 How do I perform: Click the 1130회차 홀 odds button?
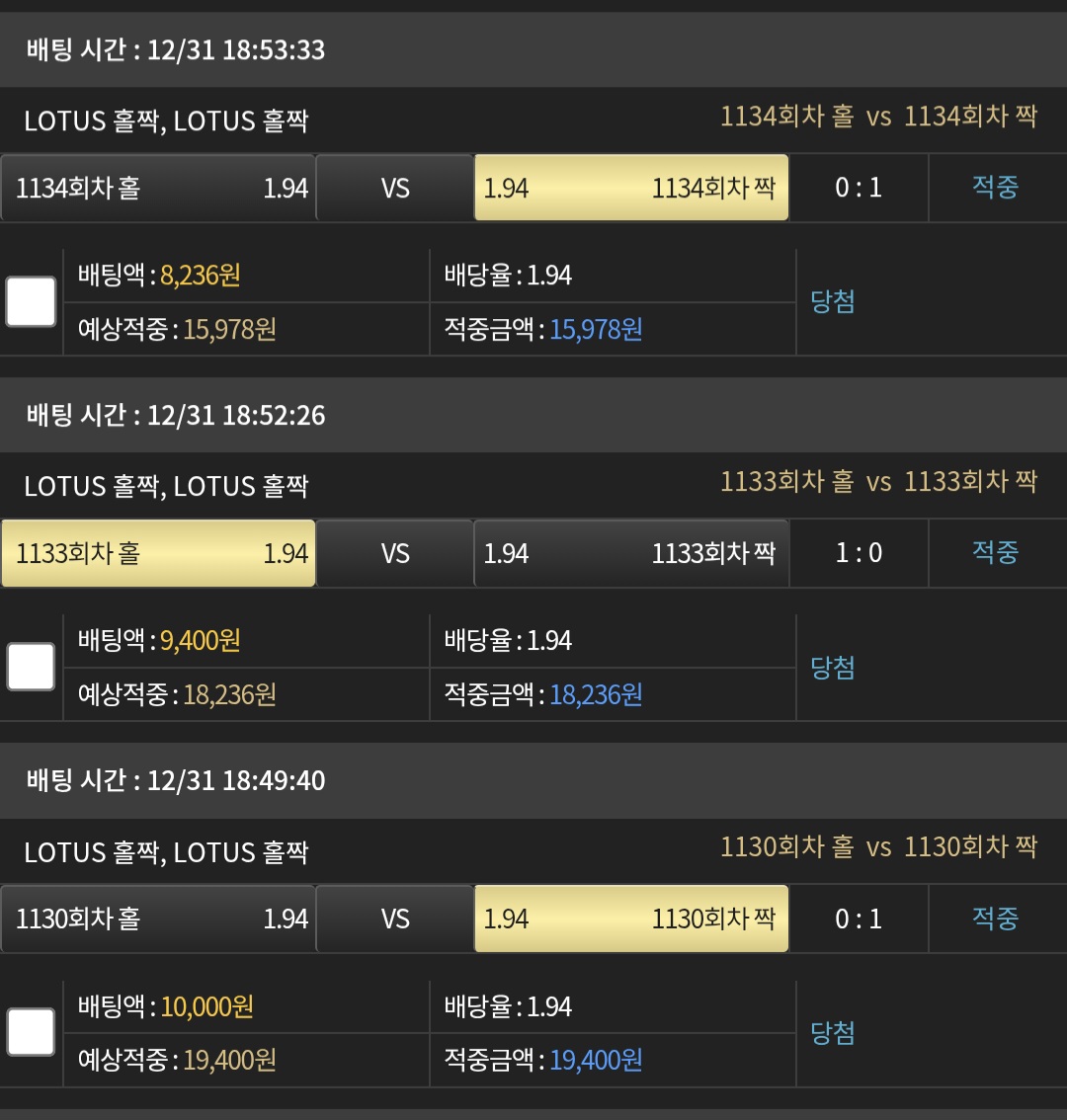click(158, 919)
